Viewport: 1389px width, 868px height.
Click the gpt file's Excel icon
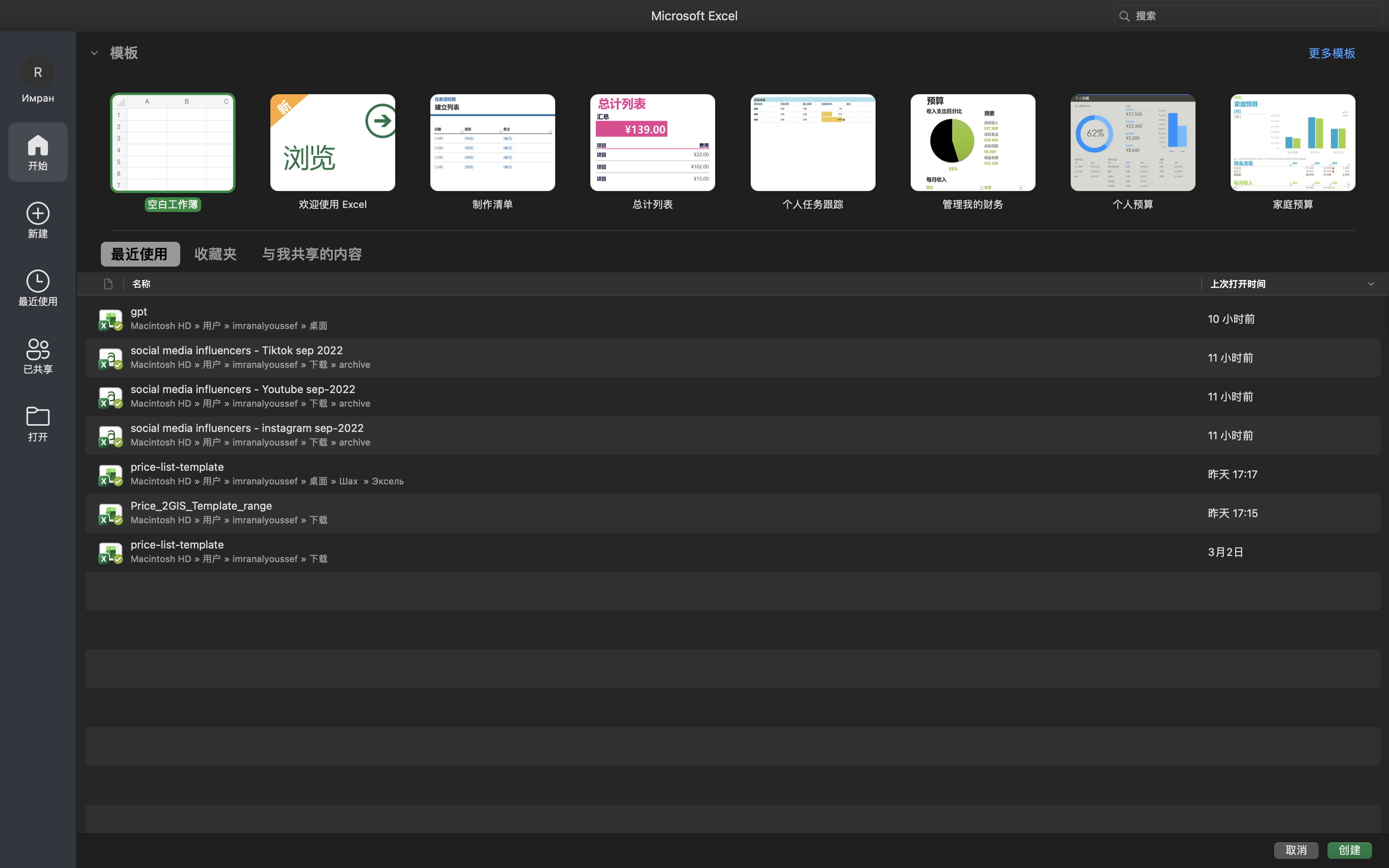coord(110,319)
